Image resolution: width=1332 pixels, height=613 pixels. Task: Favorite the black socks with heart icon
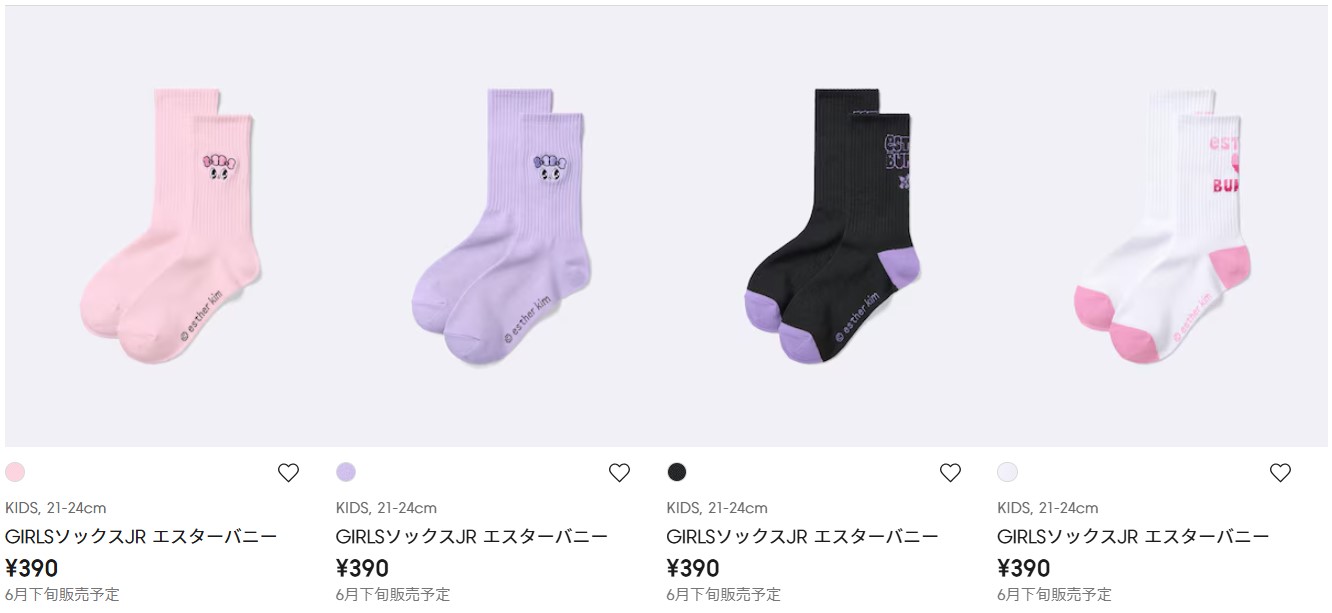[x=950, y=473]
